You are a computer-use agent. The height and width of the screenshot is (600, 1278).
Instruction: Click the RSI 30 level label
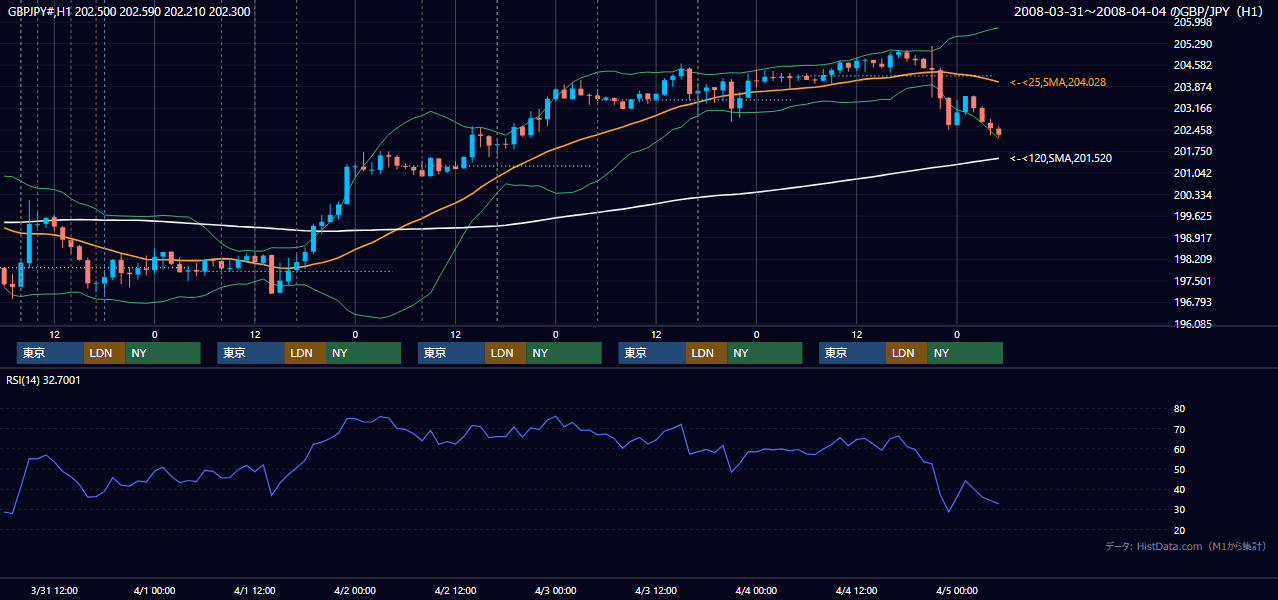click(1179, 510)
